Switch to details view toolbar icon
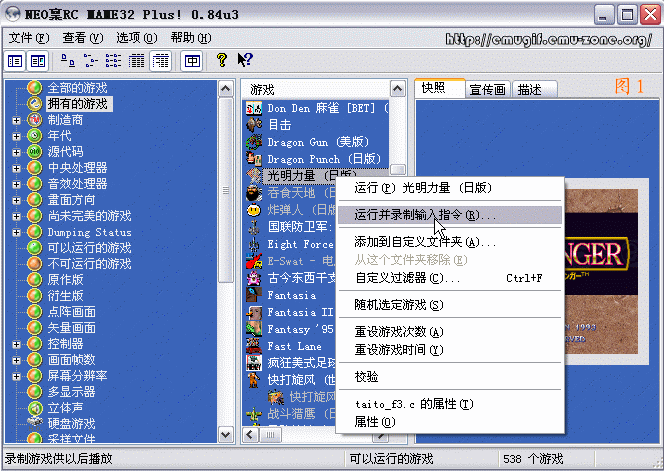Image resolution: width=664 pixels, height=471 pixels. tap(136, 61)
